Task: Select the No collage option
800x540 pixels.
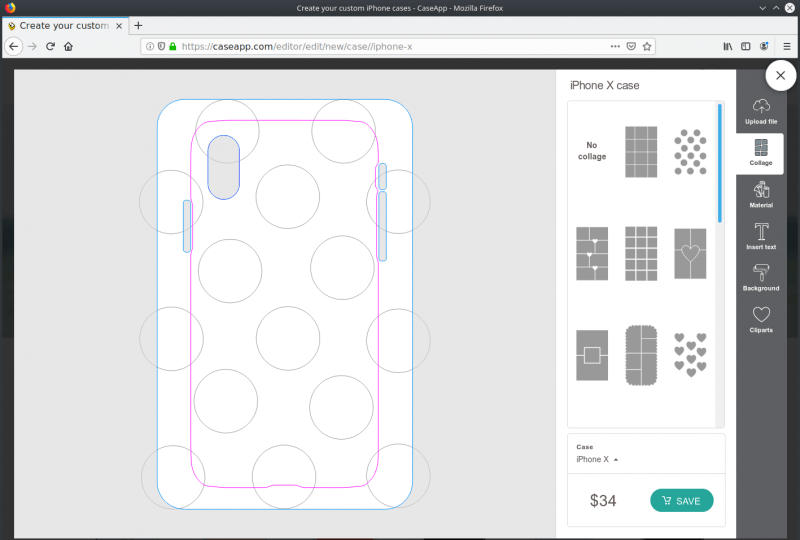Action: [x=592, y=151]
